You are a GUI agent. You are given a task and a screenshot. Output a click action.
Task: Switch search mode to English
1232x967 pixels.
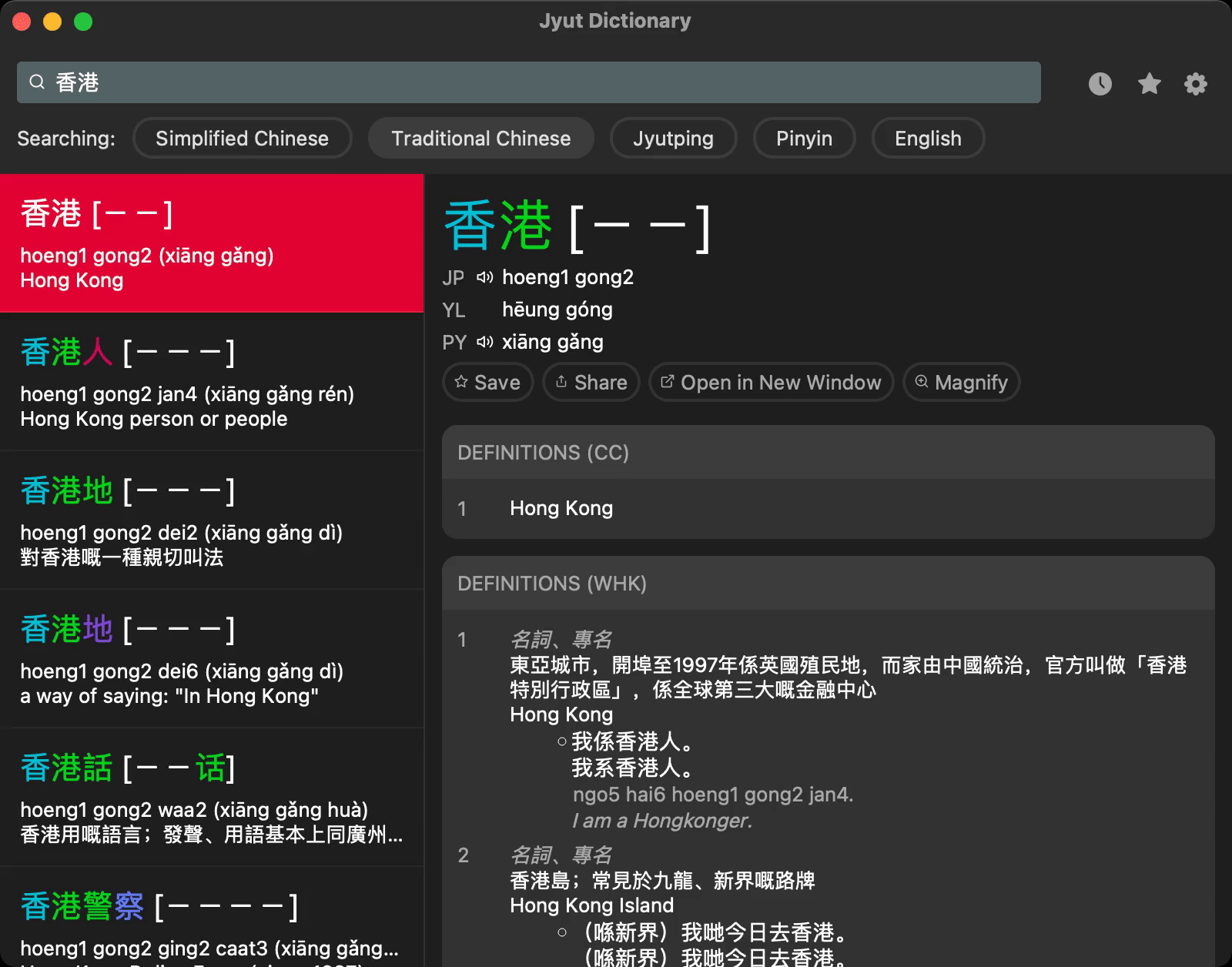coord(928,139)
